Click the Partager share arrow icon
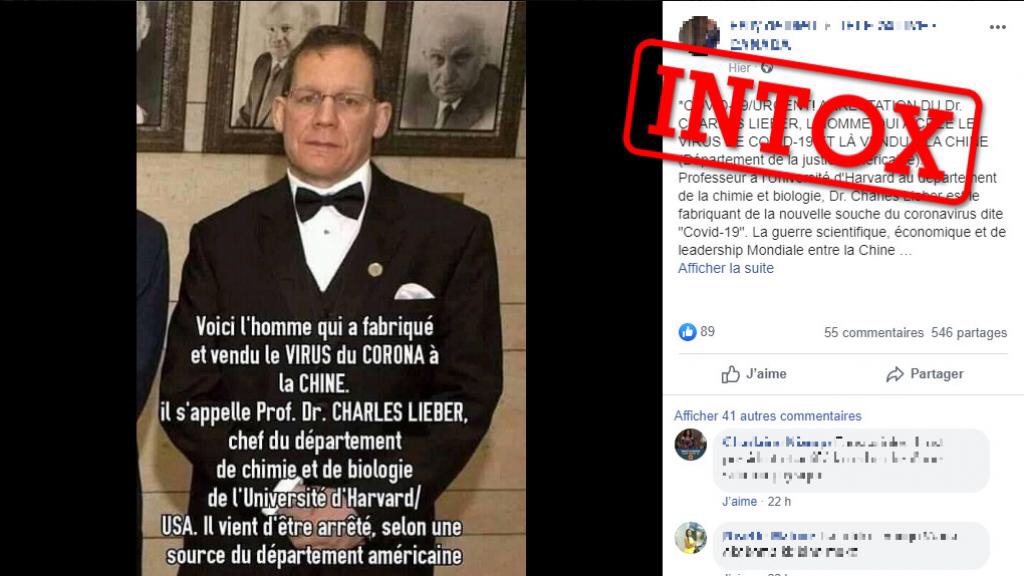 click(895, 374)
